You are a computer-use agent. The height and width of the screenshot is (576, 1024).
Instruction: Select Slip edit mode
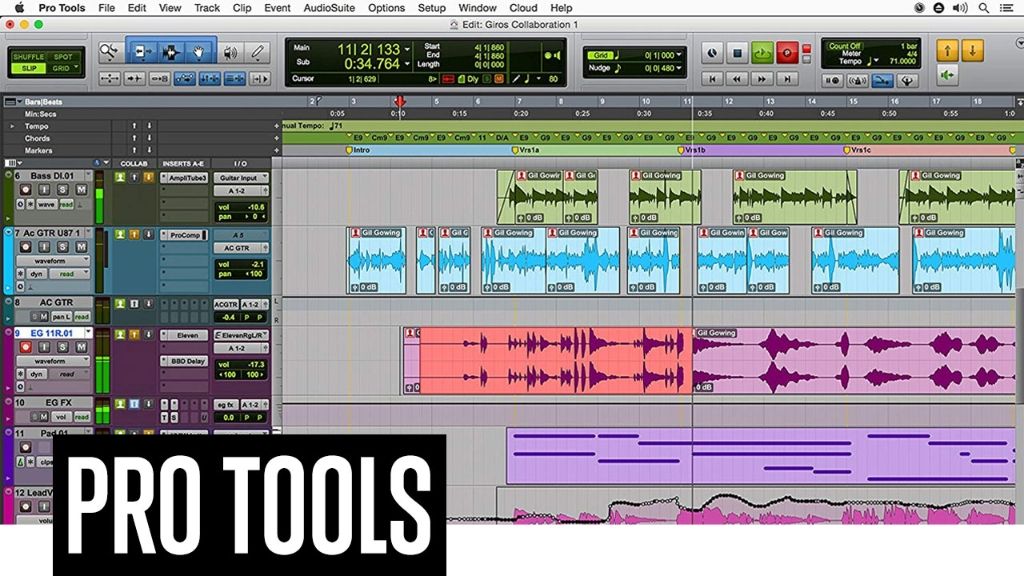coord(28,68)
